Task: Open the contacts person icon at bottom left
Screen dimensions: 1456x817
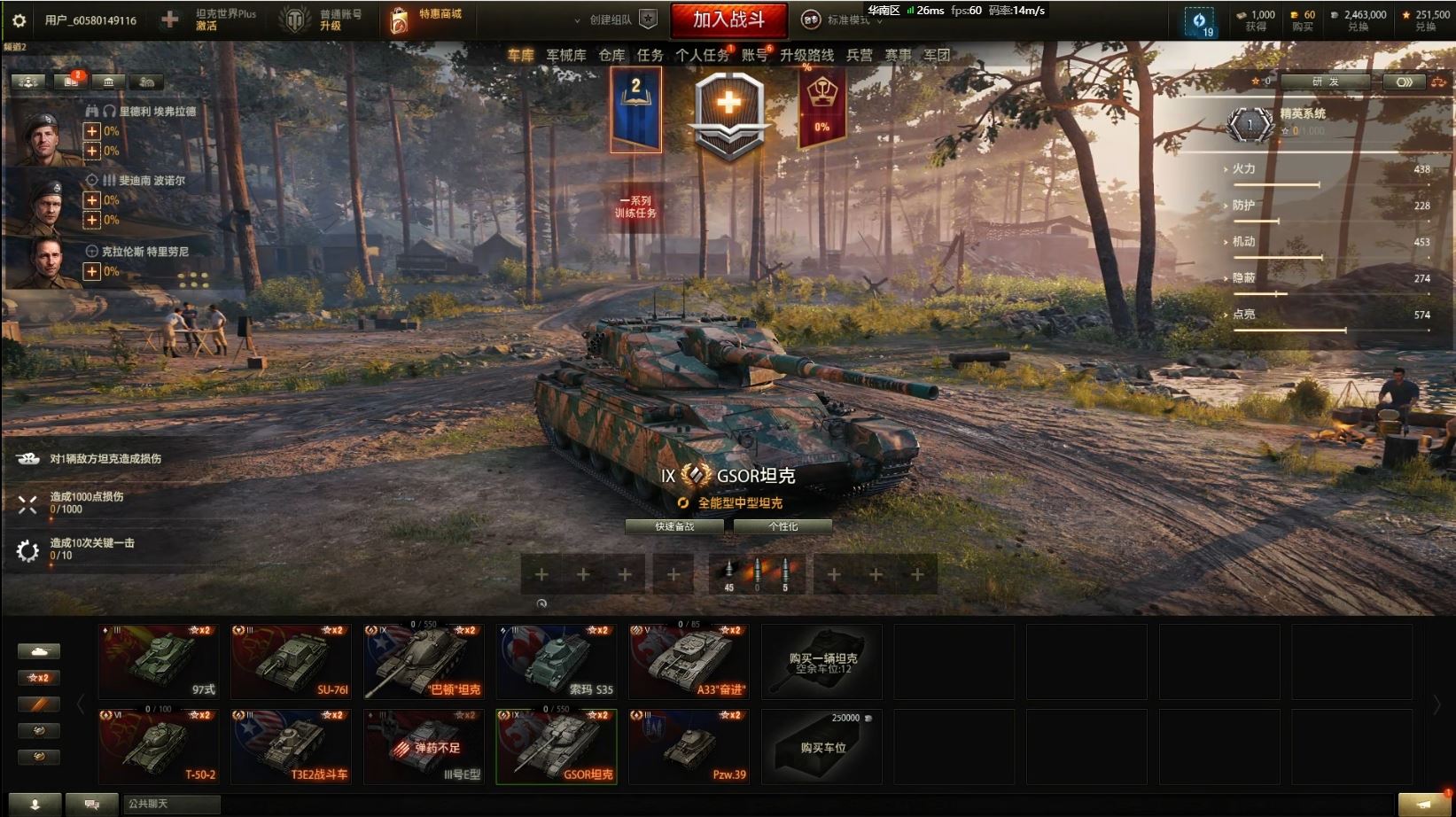Action: [35, 804]
